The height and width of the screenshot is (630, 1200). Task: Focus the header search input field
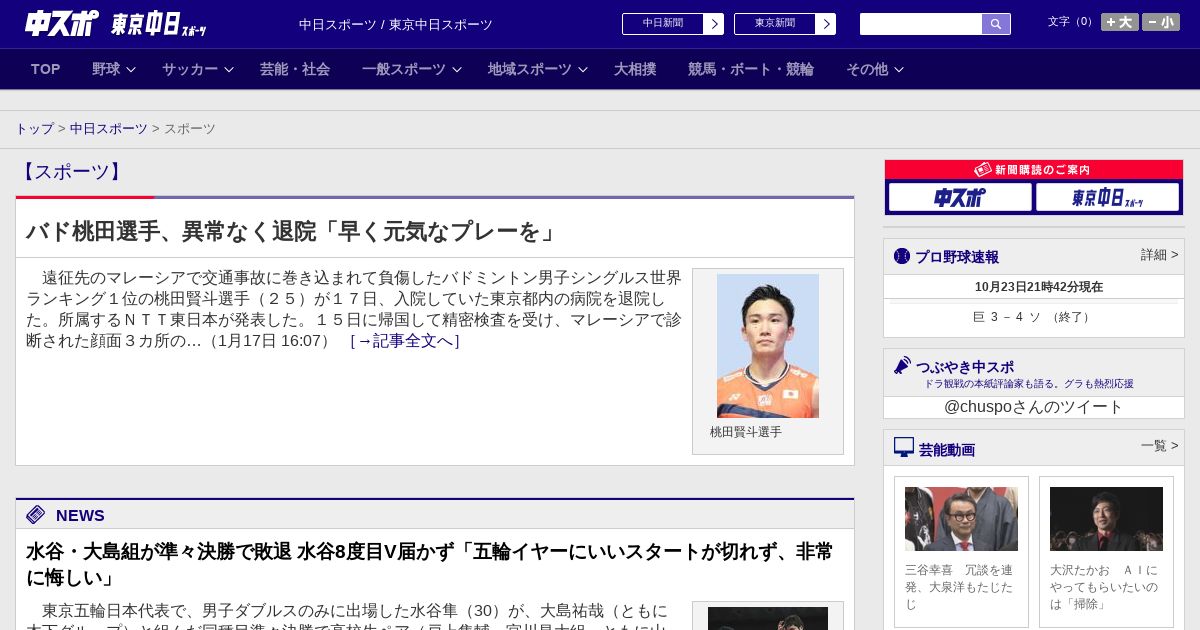[921, 24]
